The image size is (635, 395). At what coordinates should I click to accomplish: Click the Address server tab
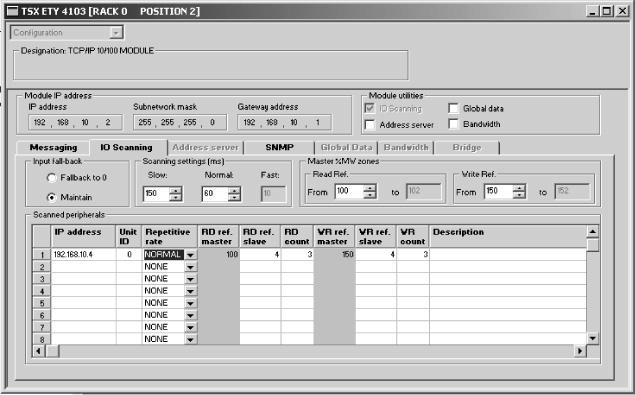point(205,147)
